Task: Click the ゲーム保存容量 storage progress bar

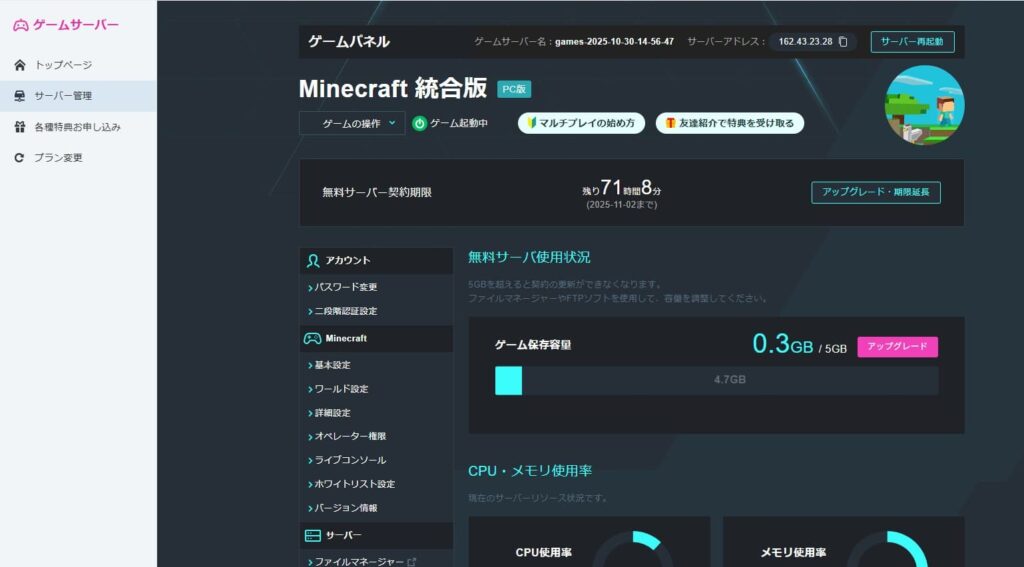Action: [716, 380]
